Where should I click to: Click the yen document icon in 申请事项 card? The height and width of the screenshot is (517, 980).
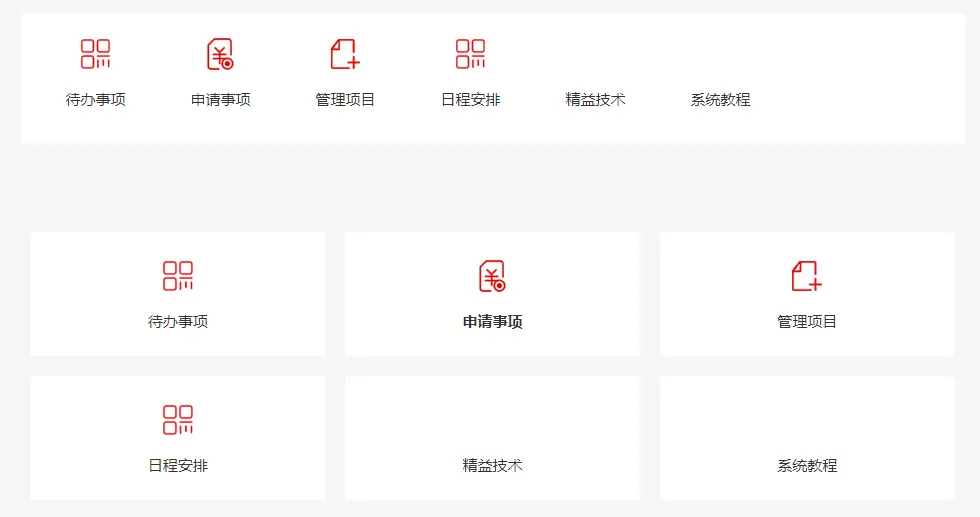[492, 276]
